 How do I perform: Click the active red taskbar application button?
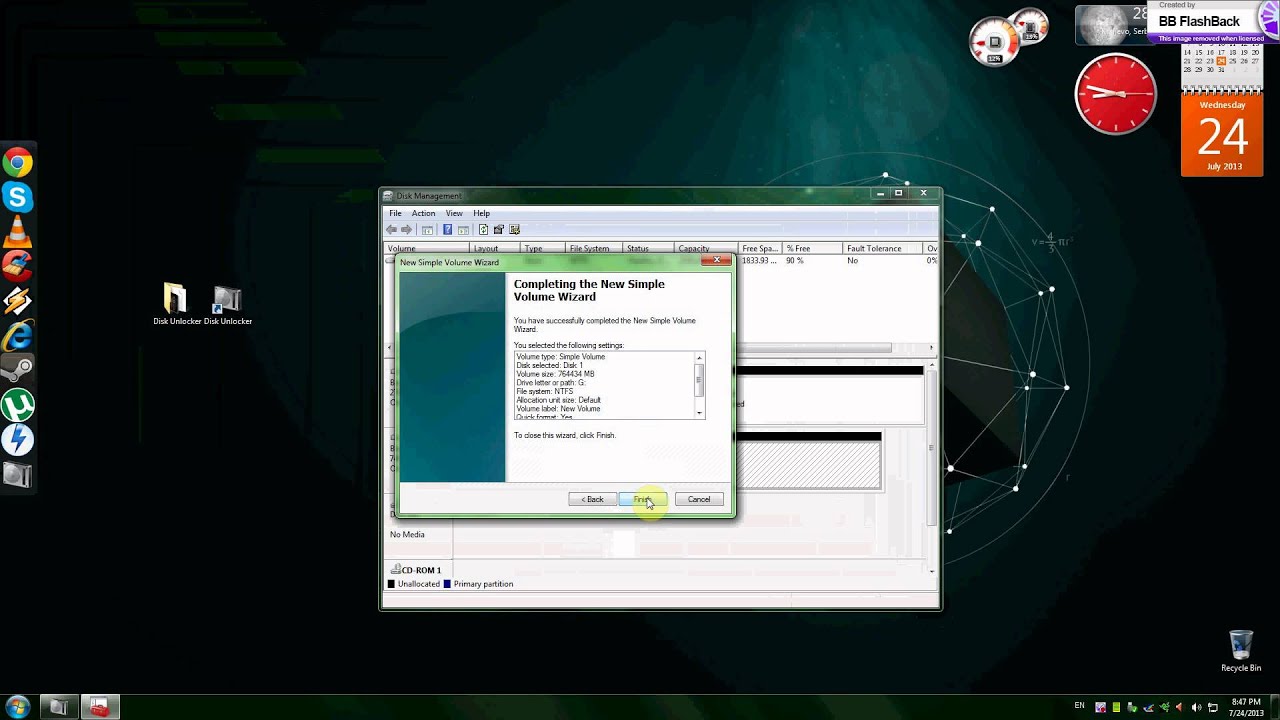(x=100, y=707)
